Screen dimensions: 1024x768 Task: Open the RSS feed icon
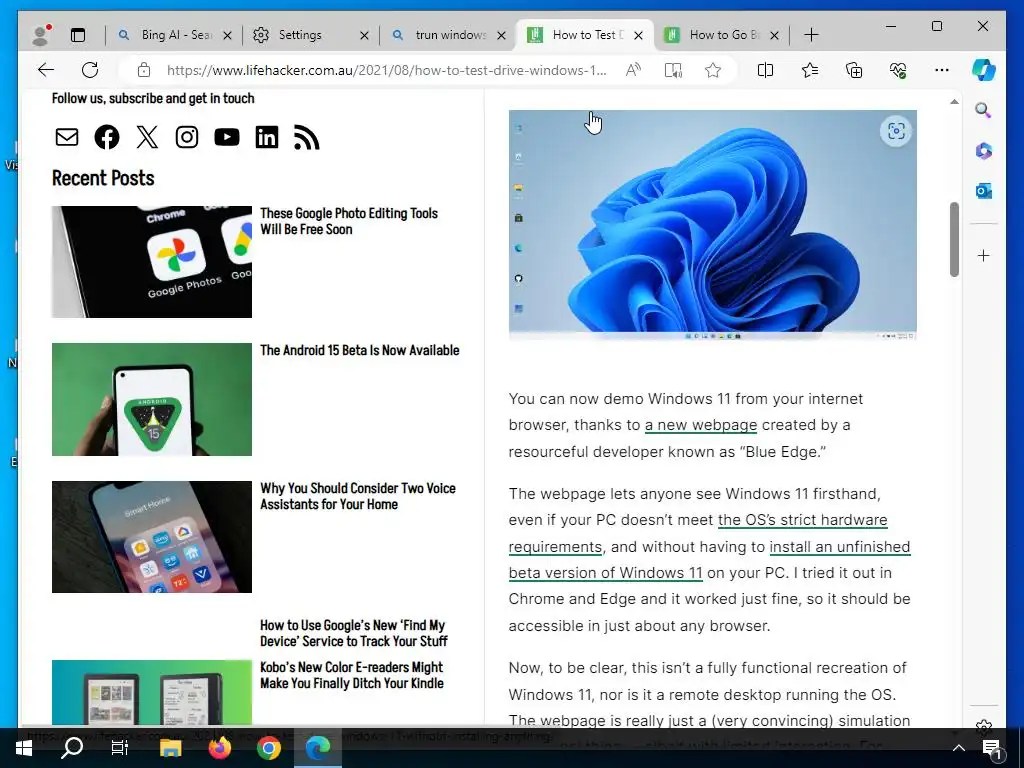pos(306,137)
